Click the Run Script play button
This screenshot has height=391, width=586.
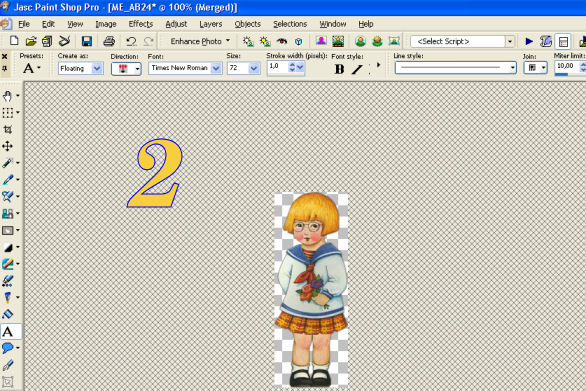pos(529,41)
